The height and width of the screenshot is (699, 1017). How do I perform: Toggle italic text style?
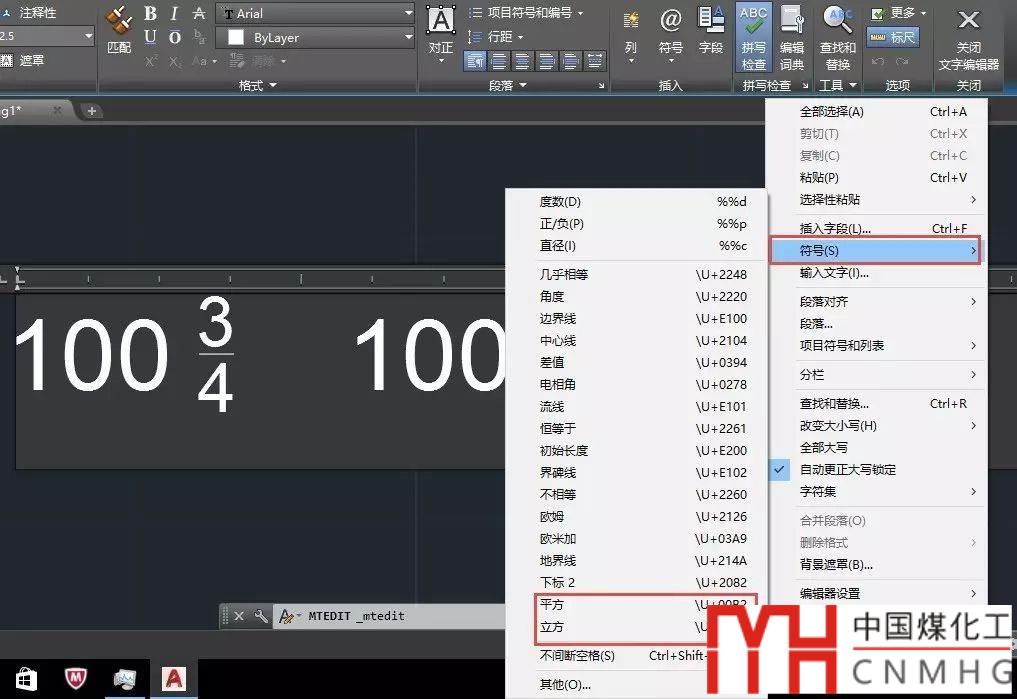click(174, 14)
